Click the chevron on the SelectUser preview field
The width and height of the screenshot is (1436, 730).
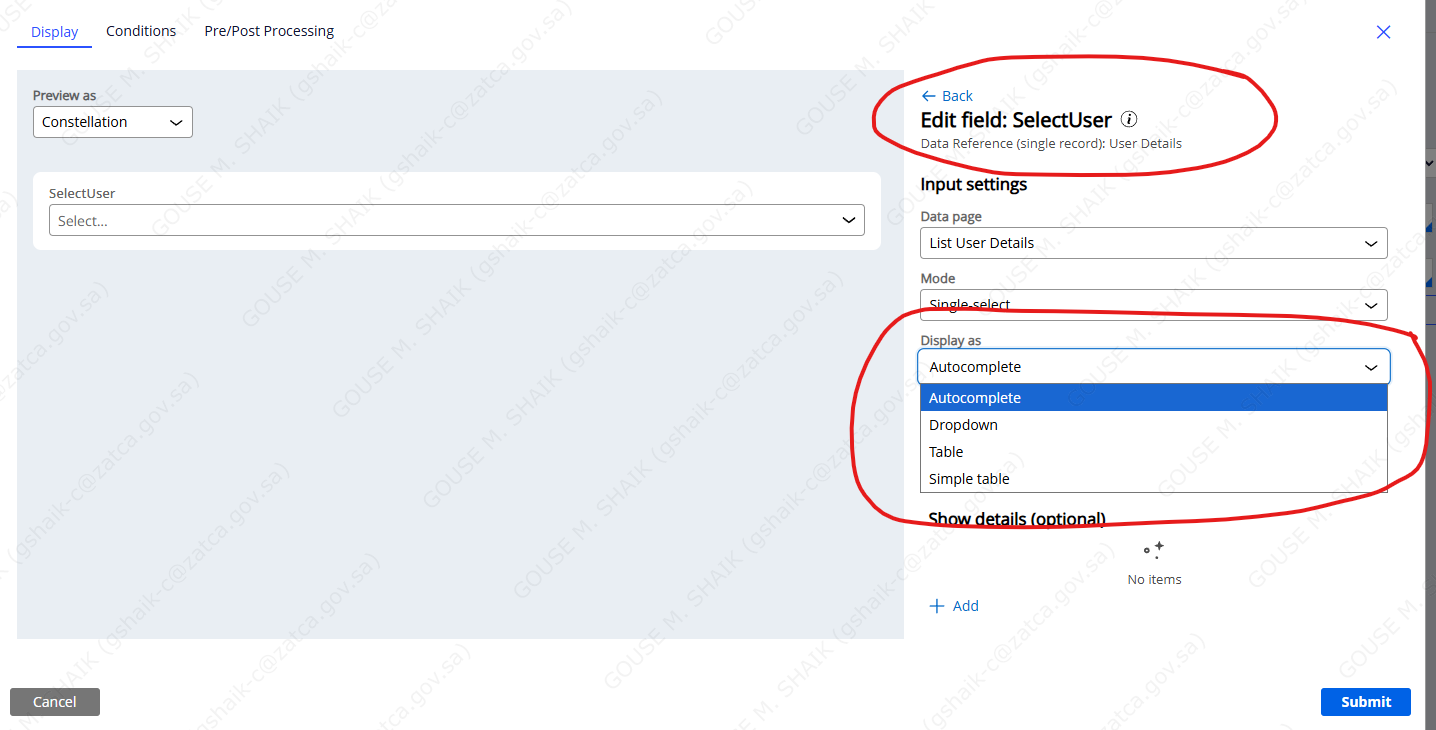[849, 220]
